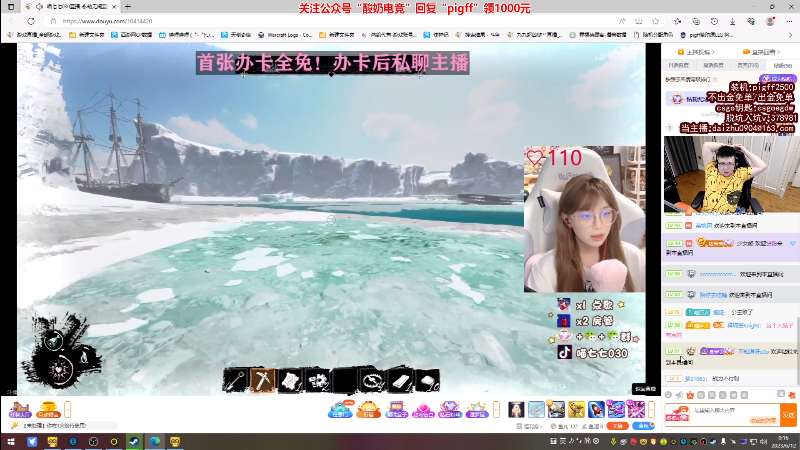Viewport: 800px width, 450px height.
Task: Expand the left activity bar arrow
Action: pos(67,409)
